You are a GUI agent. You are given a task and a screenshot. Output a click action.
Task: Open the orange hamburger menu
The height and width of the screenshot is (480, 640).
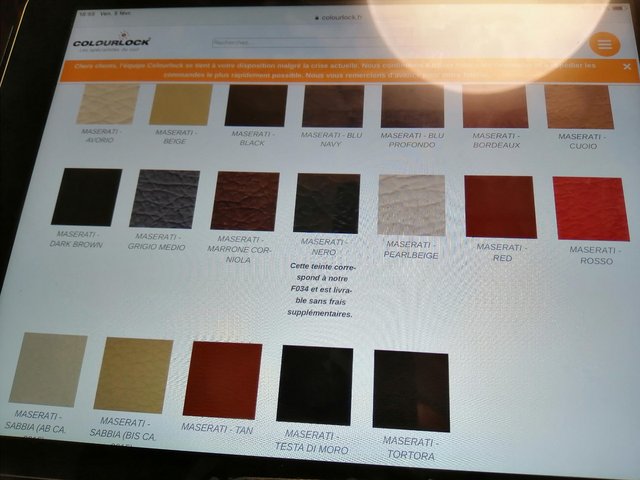coord(605,44)
